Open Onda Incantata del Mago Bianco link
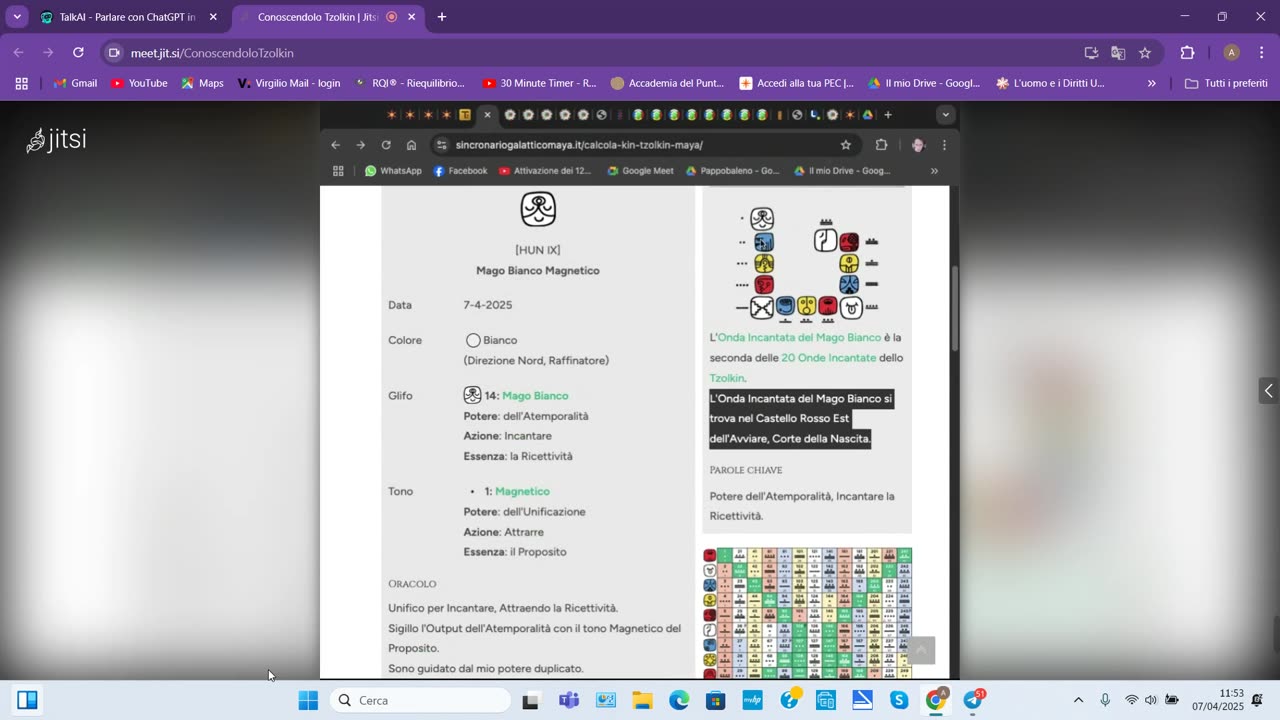The height and width of the screenshot is (720, 1280). (x=799, y=338)
